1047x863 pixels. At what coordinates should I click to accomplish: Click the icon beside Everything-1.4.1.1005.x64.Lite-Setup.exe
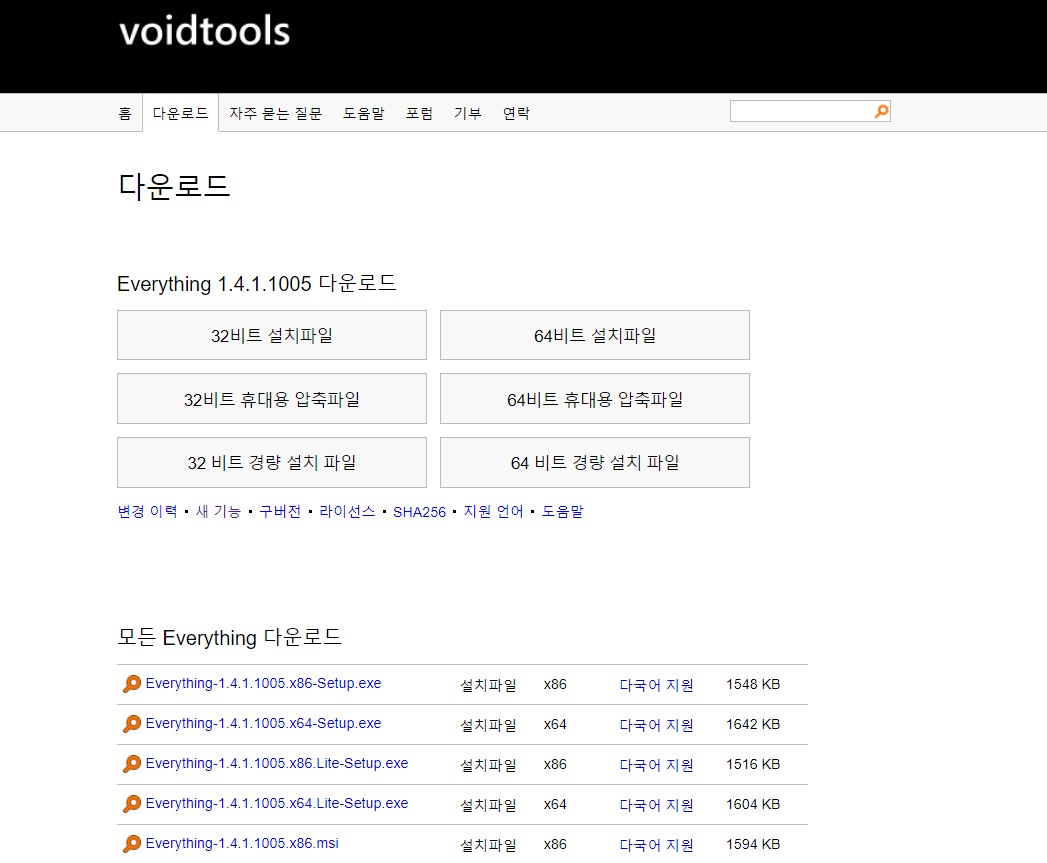(132, 804)
